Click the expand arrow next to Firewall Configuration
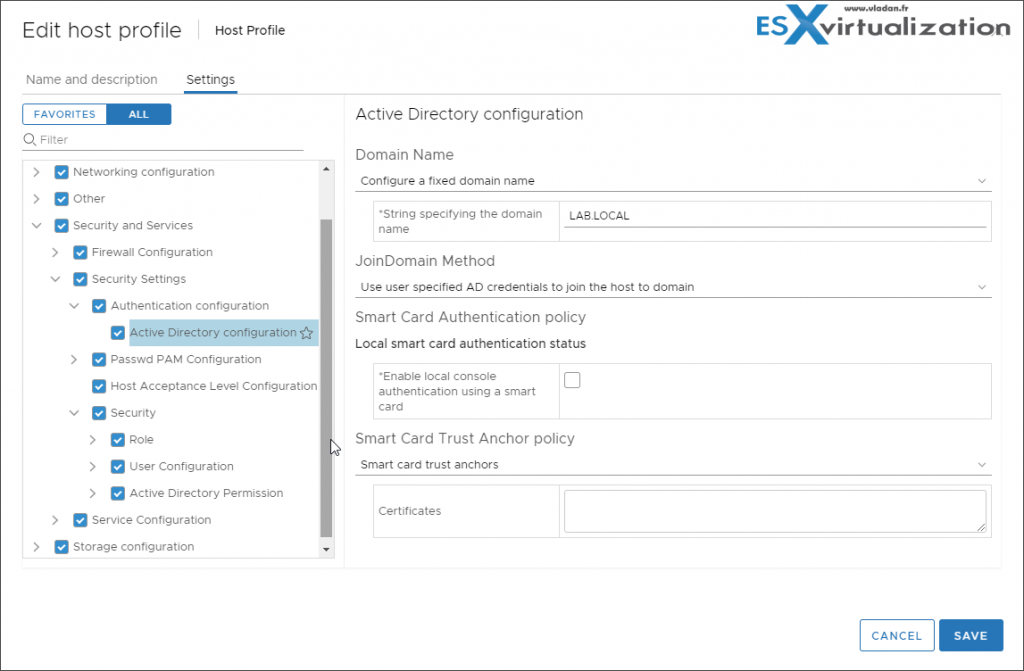The image size is (1024, 671). click(55, 252)
